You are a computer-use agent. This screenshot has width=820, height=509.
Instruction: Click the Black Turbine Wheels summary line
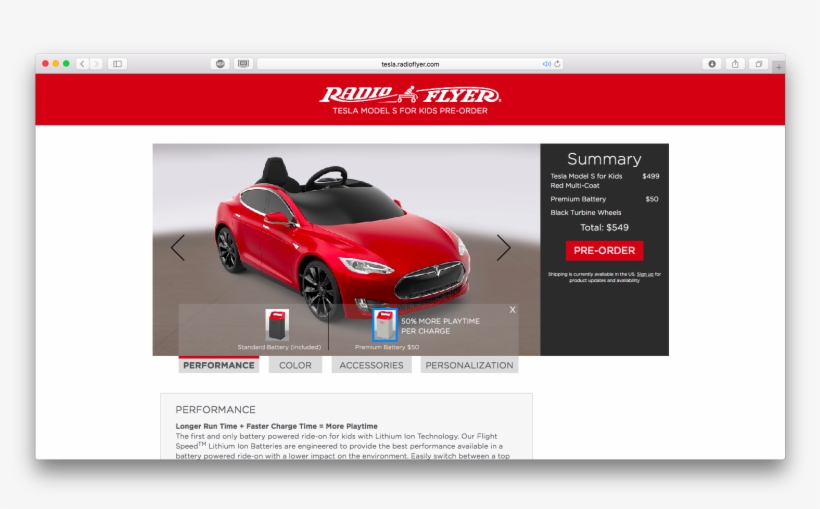[586, 213]
